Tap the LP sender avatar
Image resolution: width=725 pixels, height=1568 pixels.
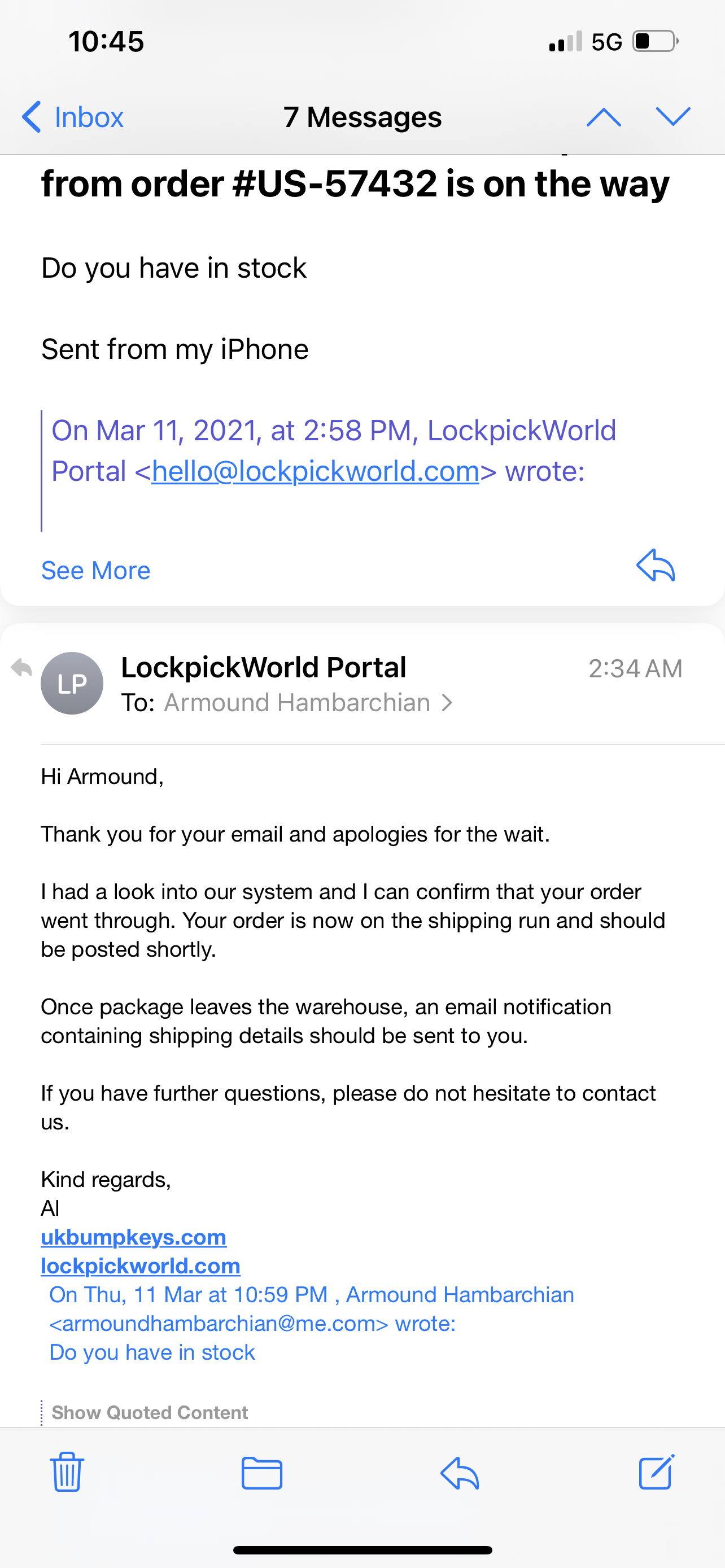pyautogui.click(x=72, y=683)
